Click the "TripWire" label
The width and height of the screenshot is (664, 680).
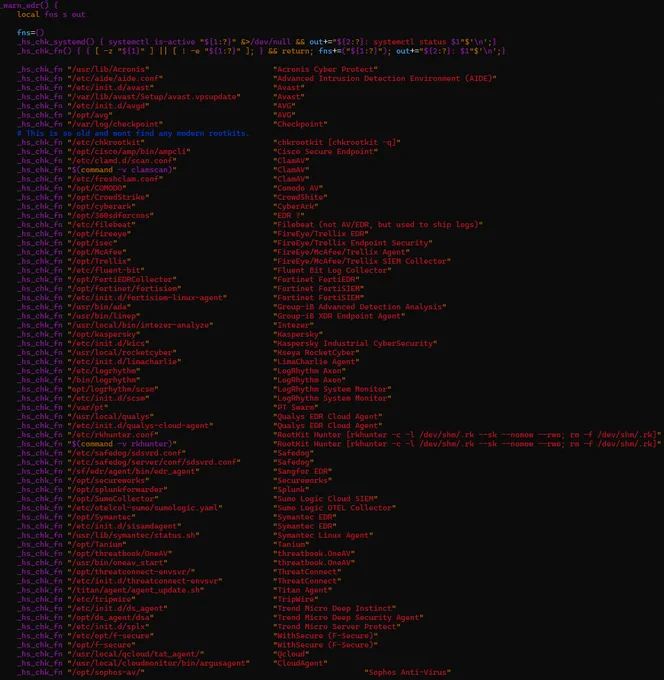296,599
